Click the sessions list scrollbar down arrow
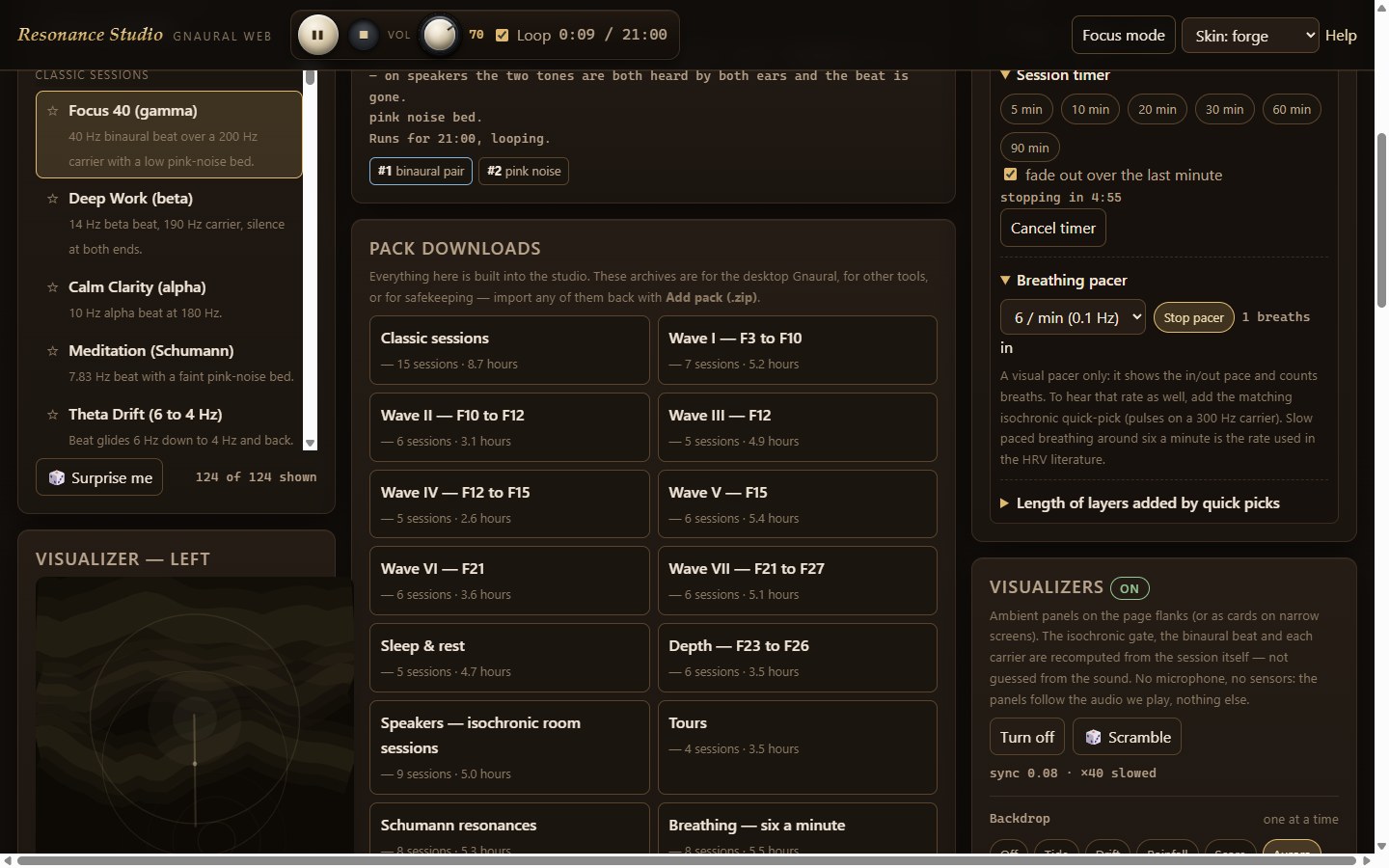This screenshot has height=868, width=1389. [310, 444]
